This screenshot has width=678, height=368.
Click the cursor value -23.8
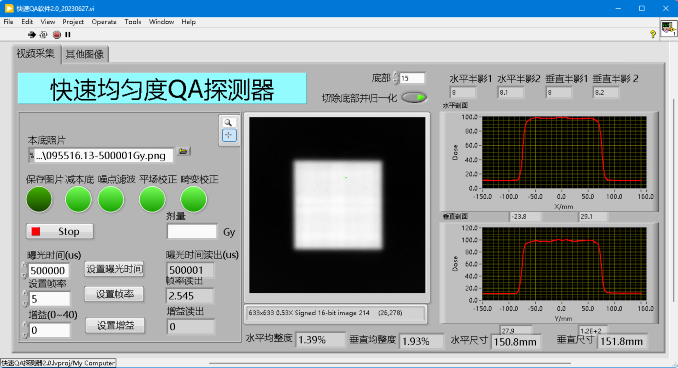tap(525, 216)
